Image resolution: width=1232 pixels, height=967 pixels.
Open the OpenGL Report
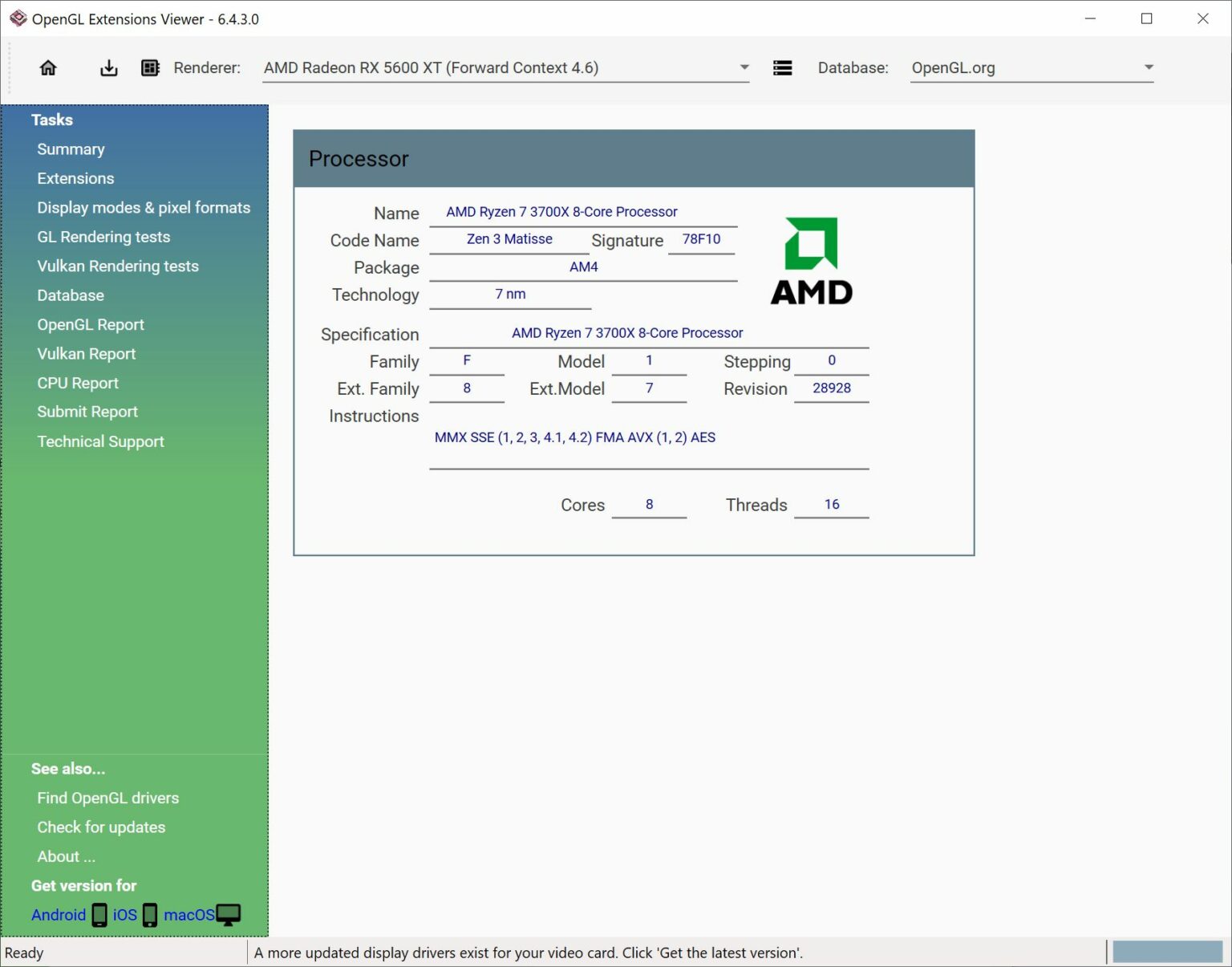pyautogui.click(x=91, y=324)
